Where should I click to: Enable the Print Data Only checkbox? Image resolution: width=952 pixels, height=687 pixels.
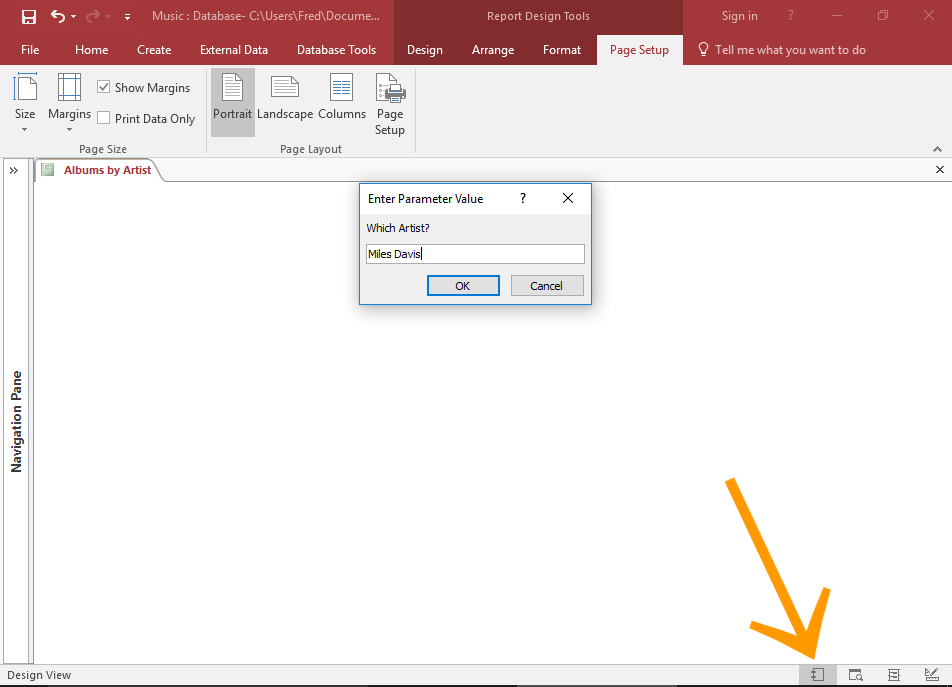(104, 118)
